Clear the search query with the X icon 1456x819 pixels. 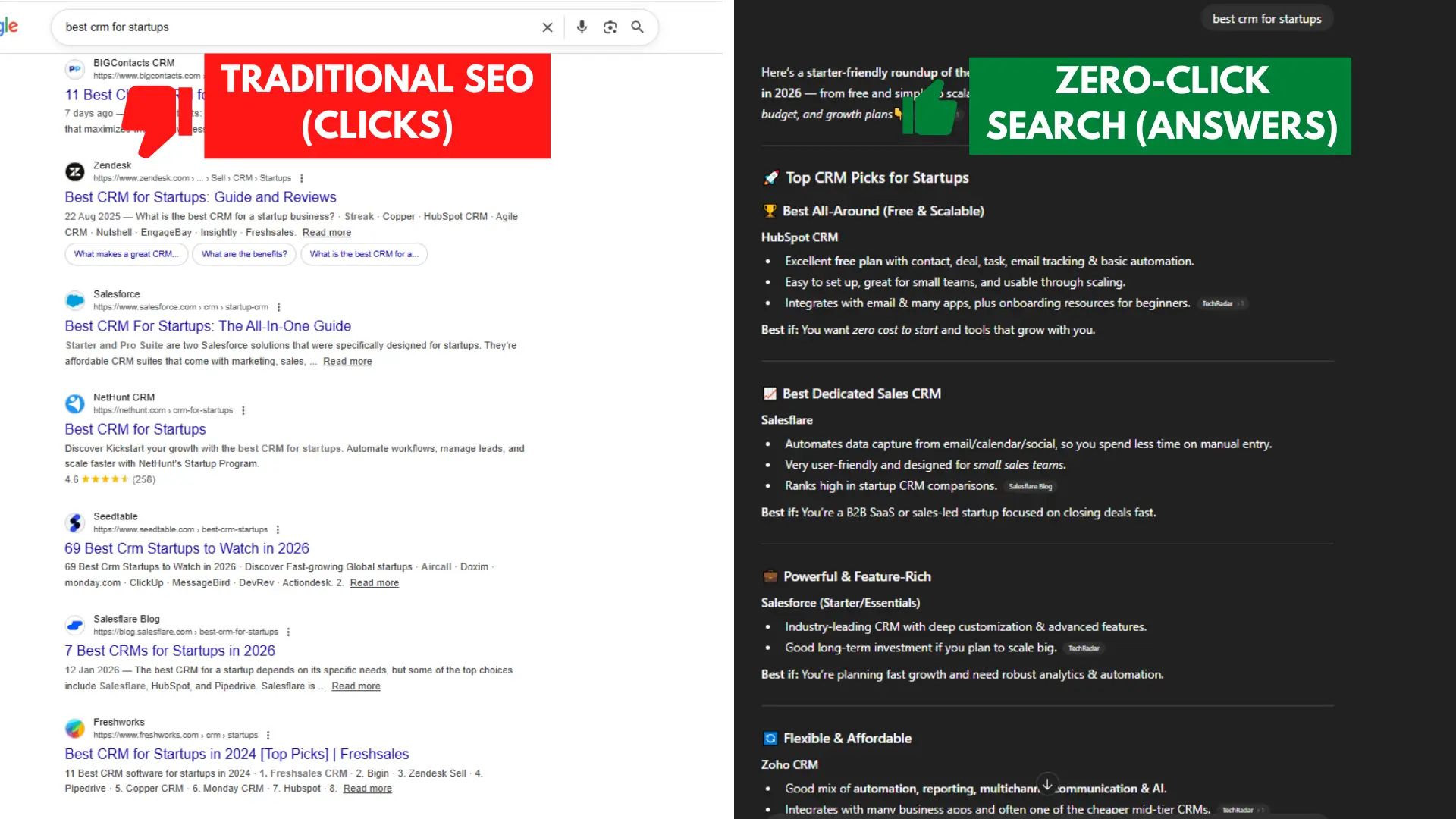[548, 27]
